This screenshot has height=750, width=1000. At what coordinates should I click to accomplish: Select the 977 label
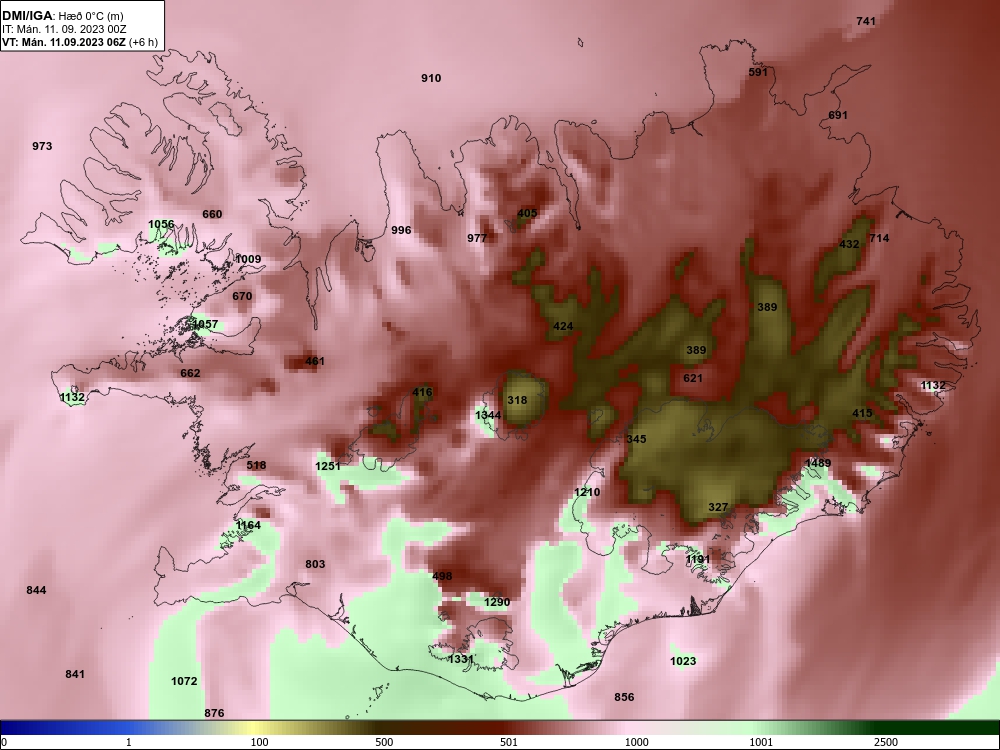(x=476, y=239)
